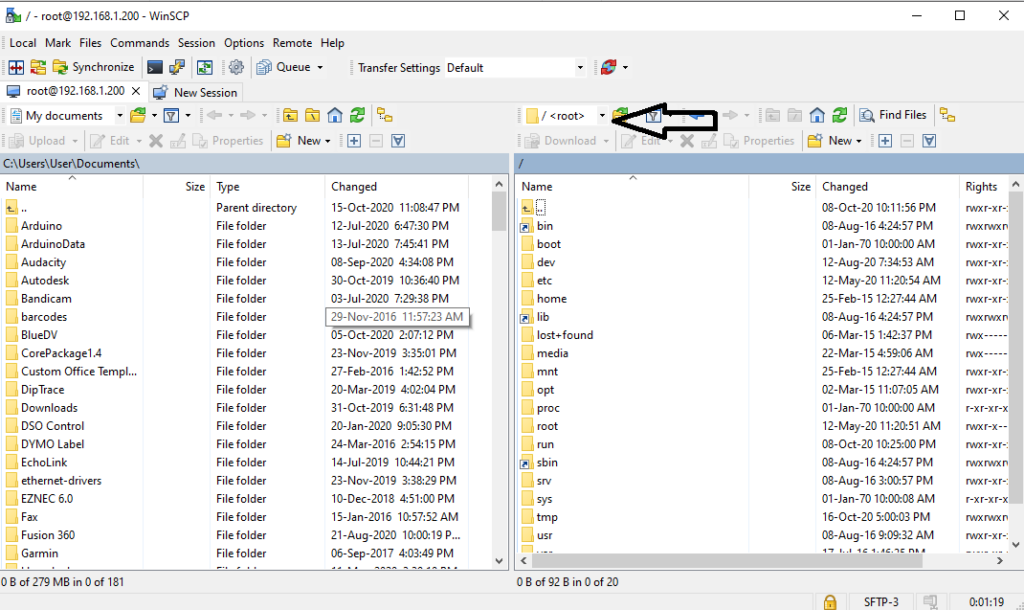The height and width of the screenshot is (610, 1024).
Task: Open directory icon beside My documents
Action: (x=138, y=116)
